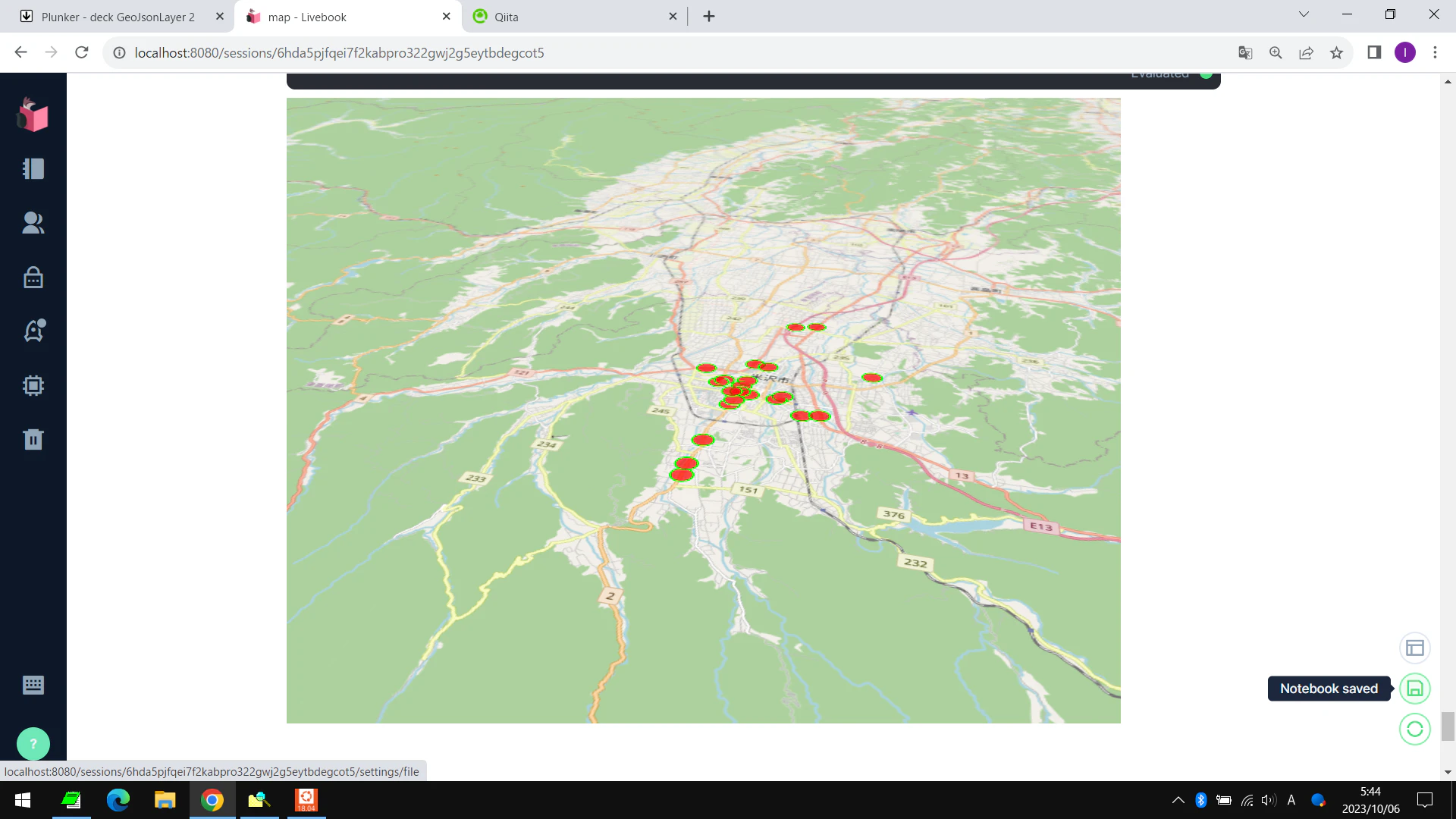Open the secrets lock icon
Viewport: 1456px width, 819px height.
click(x=33, y=277)
